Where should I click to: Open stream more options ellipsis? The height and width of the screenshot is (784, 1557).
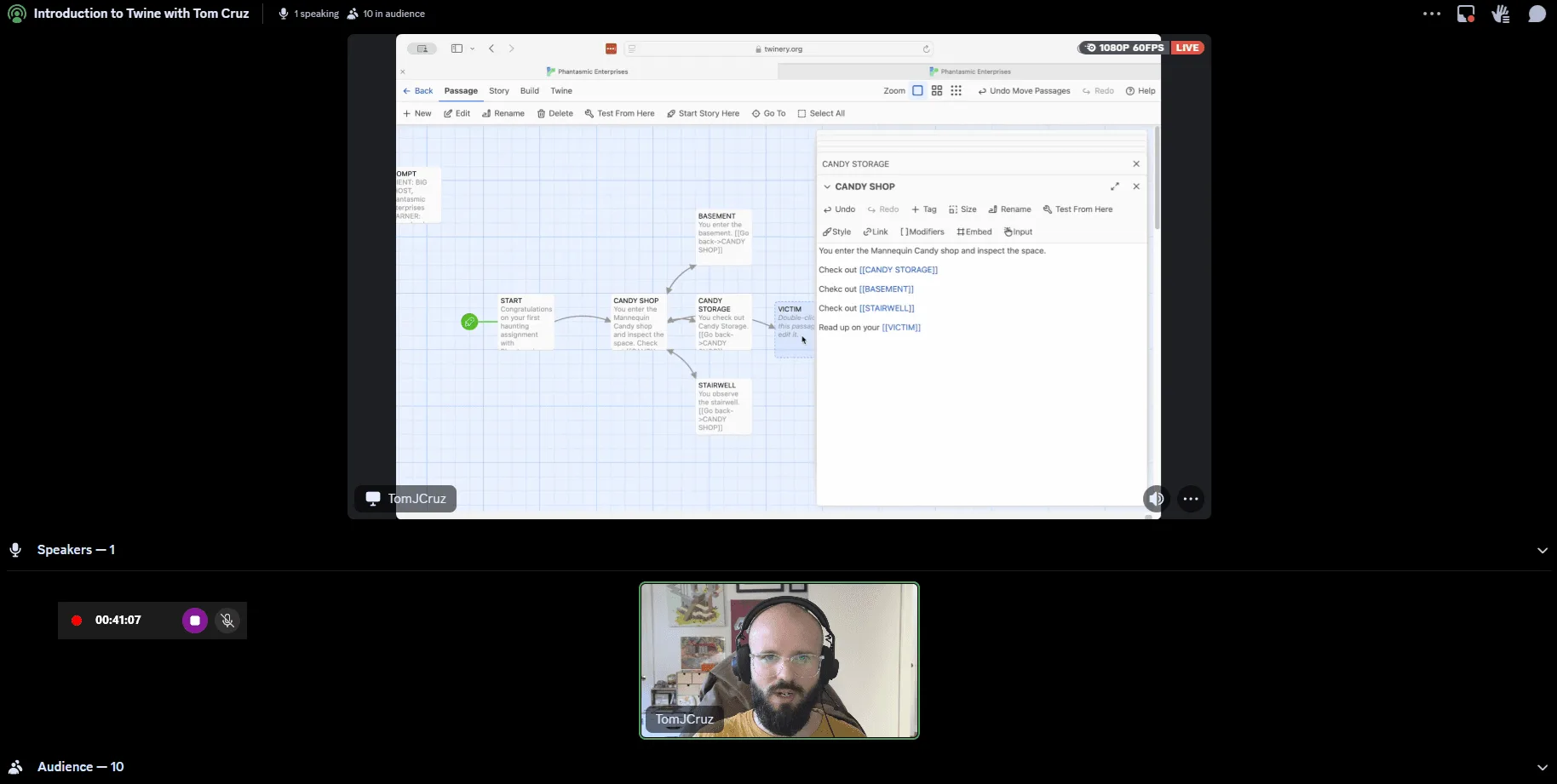pyautogui.click(x=1191, y=499)
